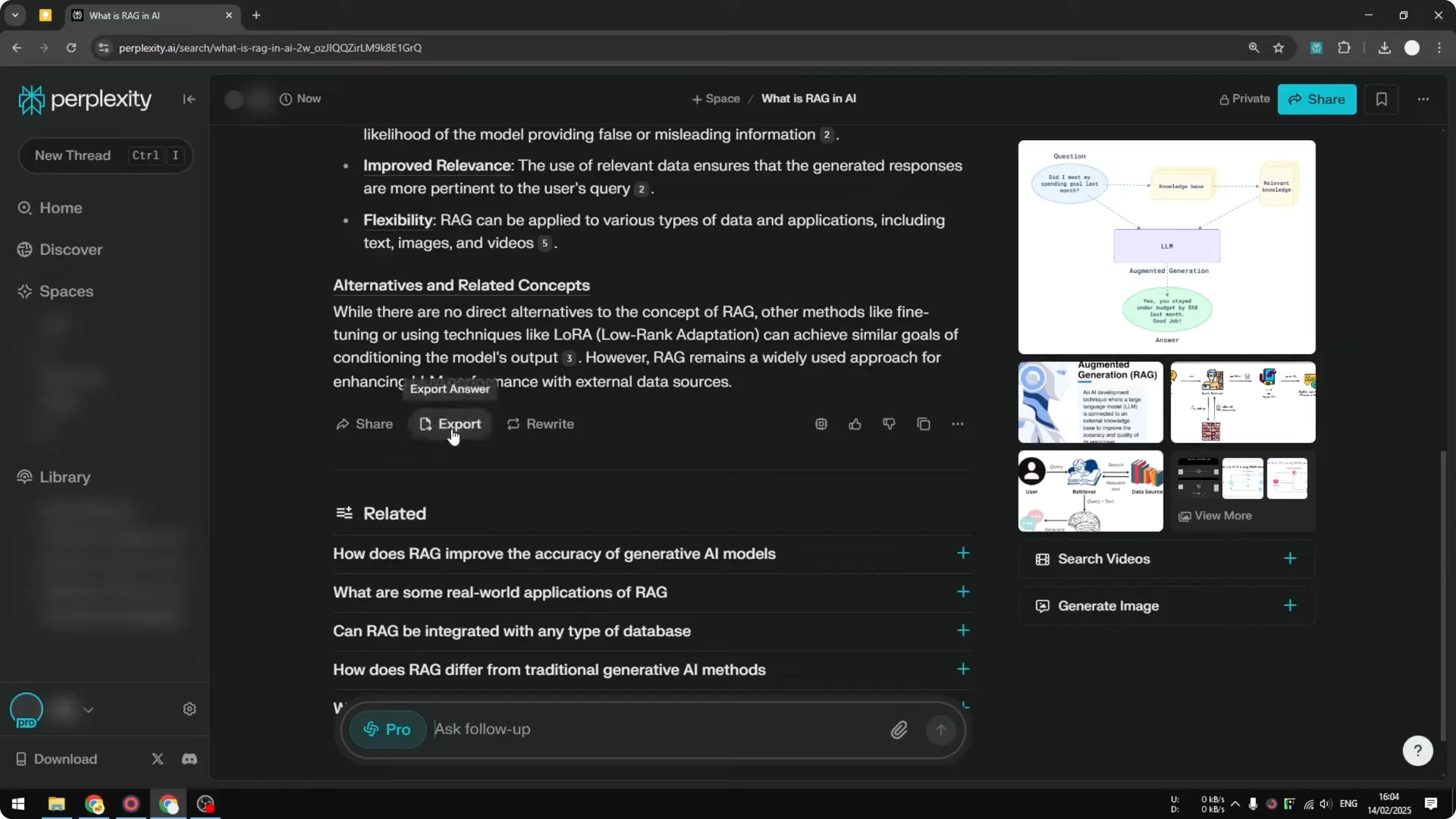Switch to the What is RAG in AI tab

(x=135, y=15)
